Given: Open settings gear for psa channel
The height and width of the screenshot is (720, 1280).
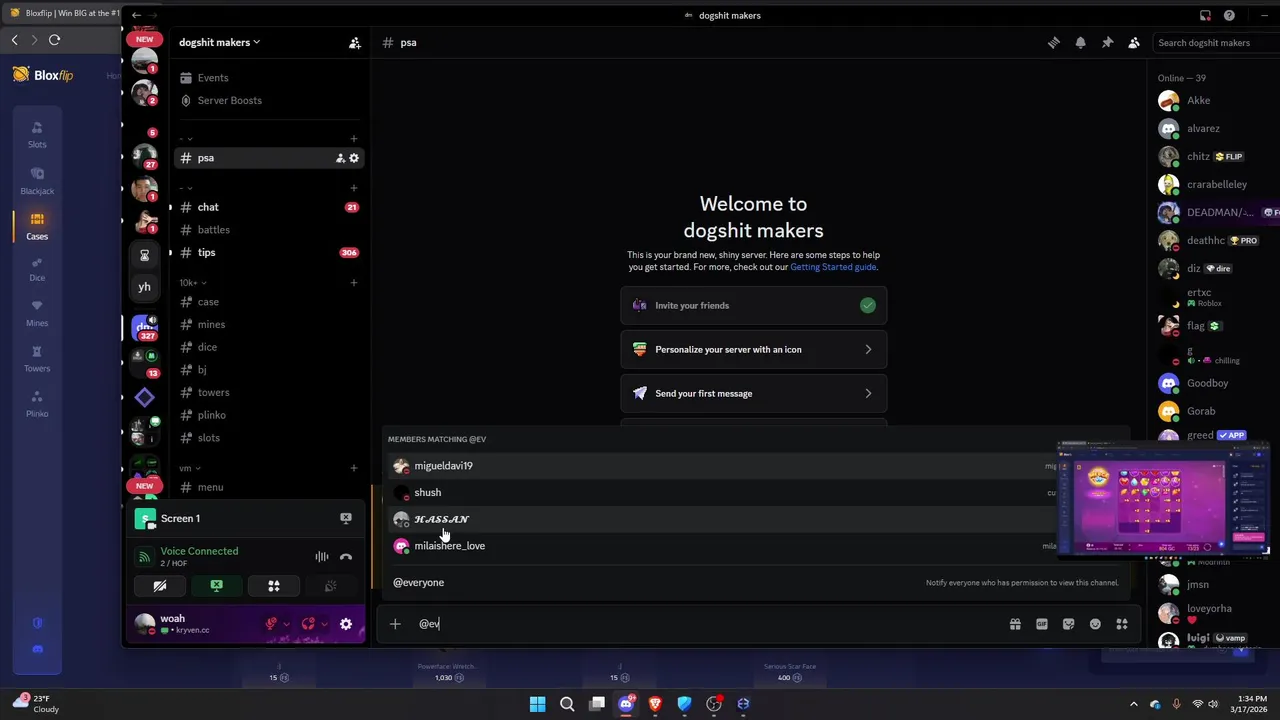Looking at the screenshot, I should [354, 158].
